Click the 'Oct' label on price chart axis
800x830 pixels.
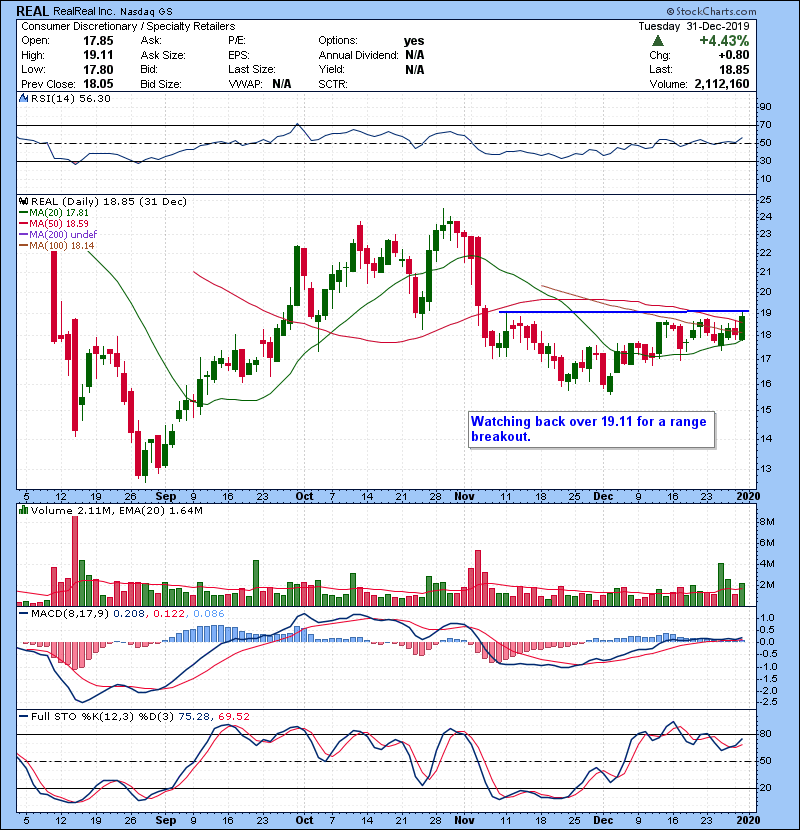[x=304, y=497]
